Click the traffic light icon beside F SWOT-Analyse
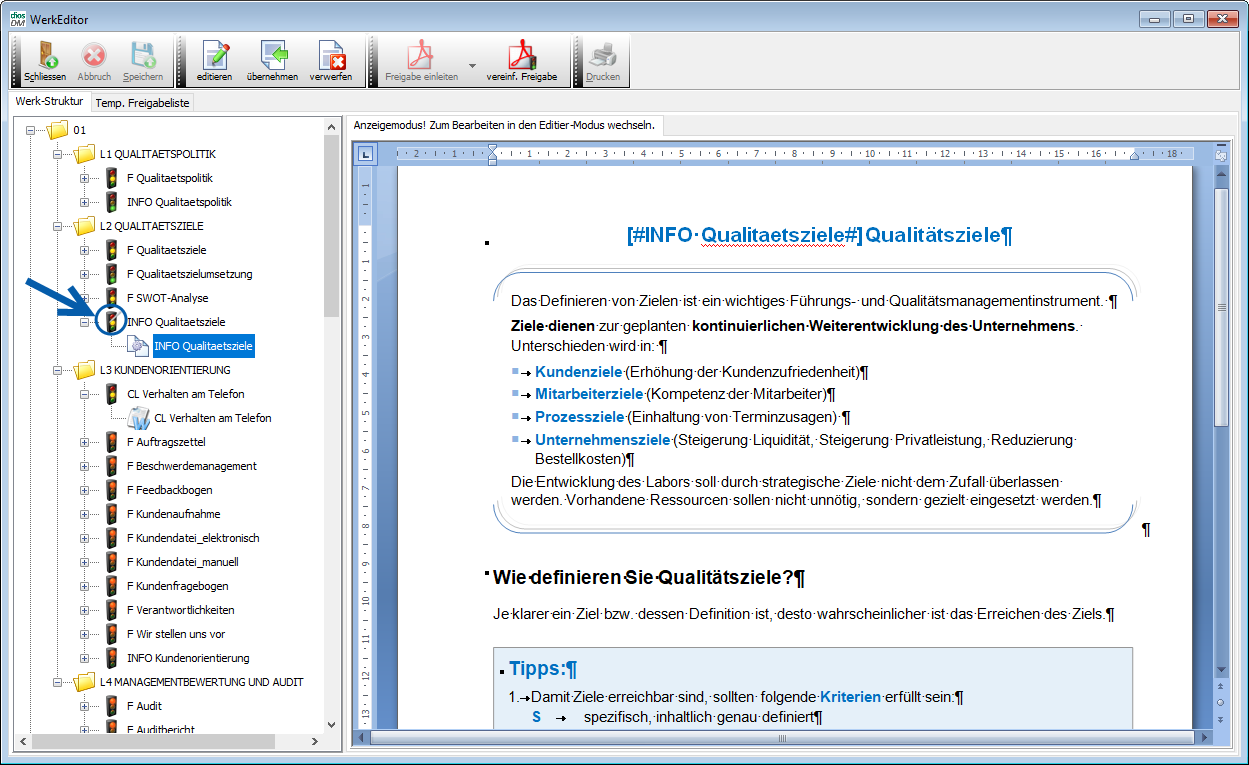The image size is (1249, 765). pos(112,298)
